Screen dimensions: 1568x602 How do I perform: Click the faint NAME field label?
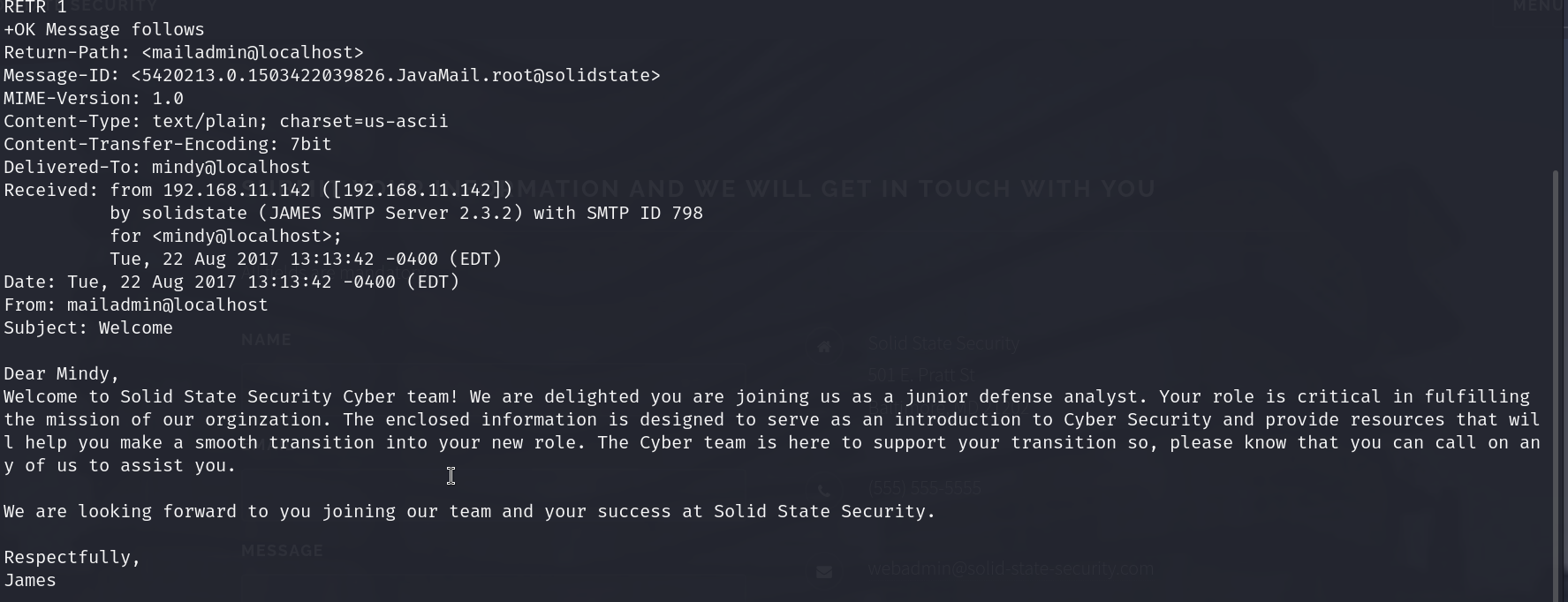266,340
